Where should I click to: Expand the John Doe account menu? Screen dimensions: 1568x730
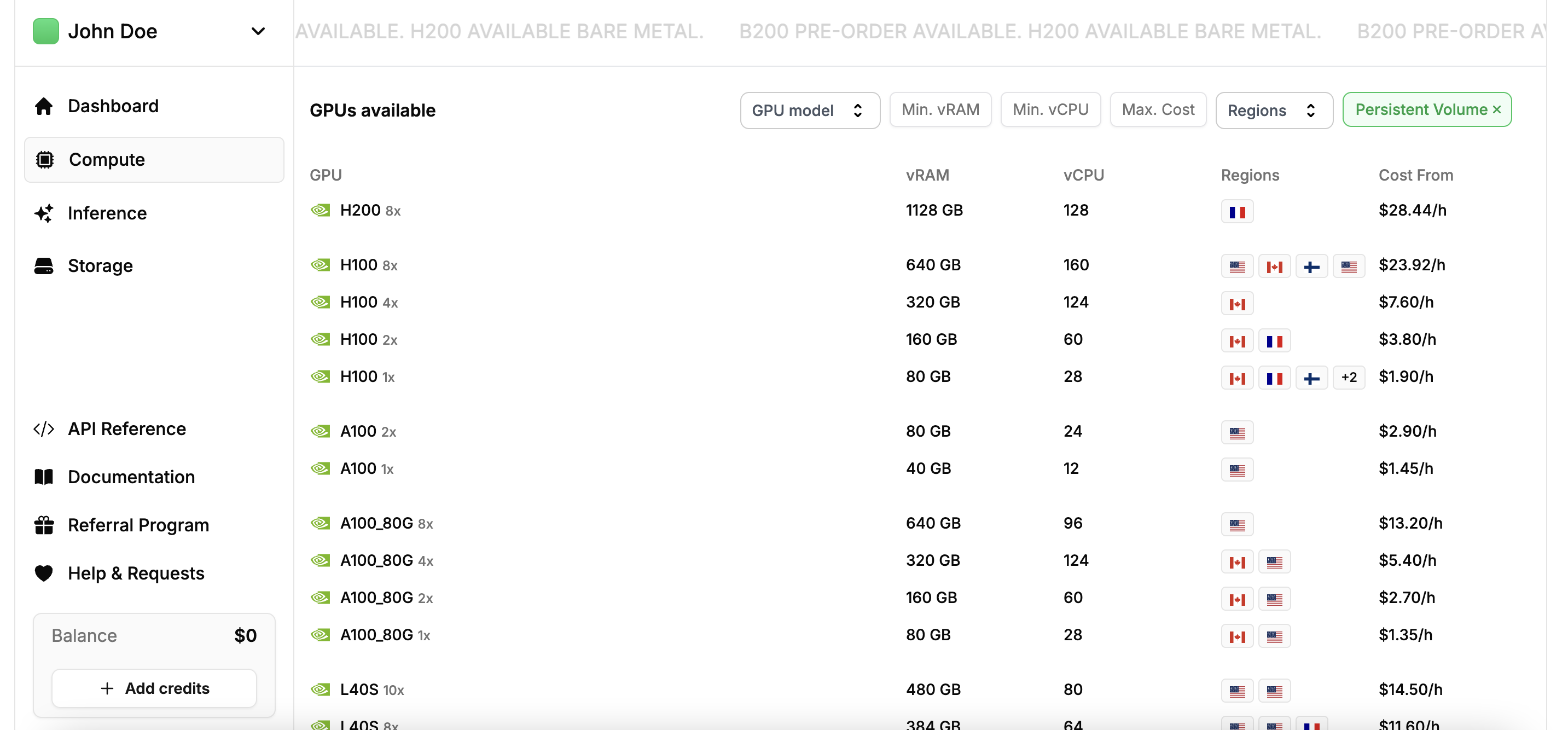pyautogui.click(x=258, y=31)
